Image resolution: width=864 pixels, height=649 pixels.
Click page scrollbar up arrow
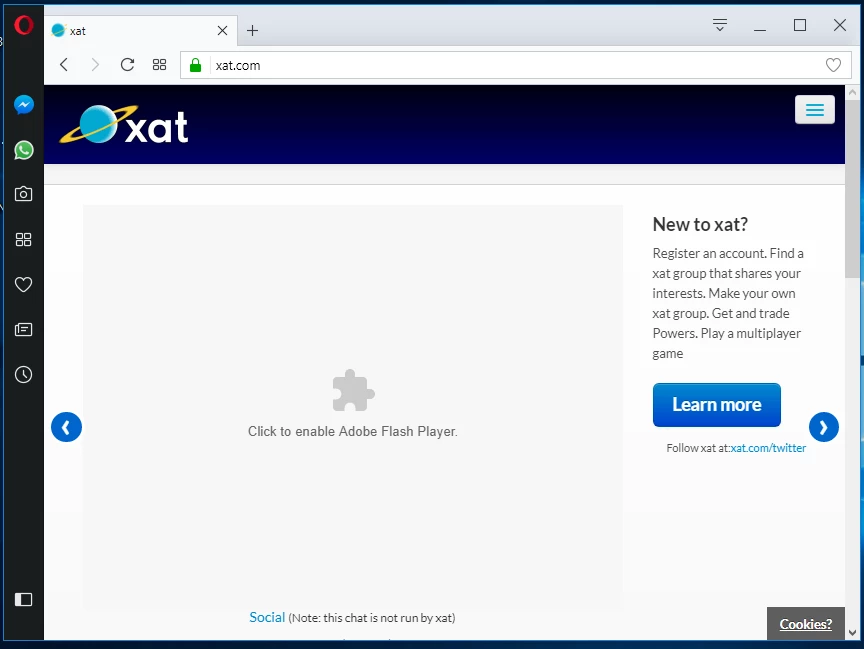(x=852, y=93)
